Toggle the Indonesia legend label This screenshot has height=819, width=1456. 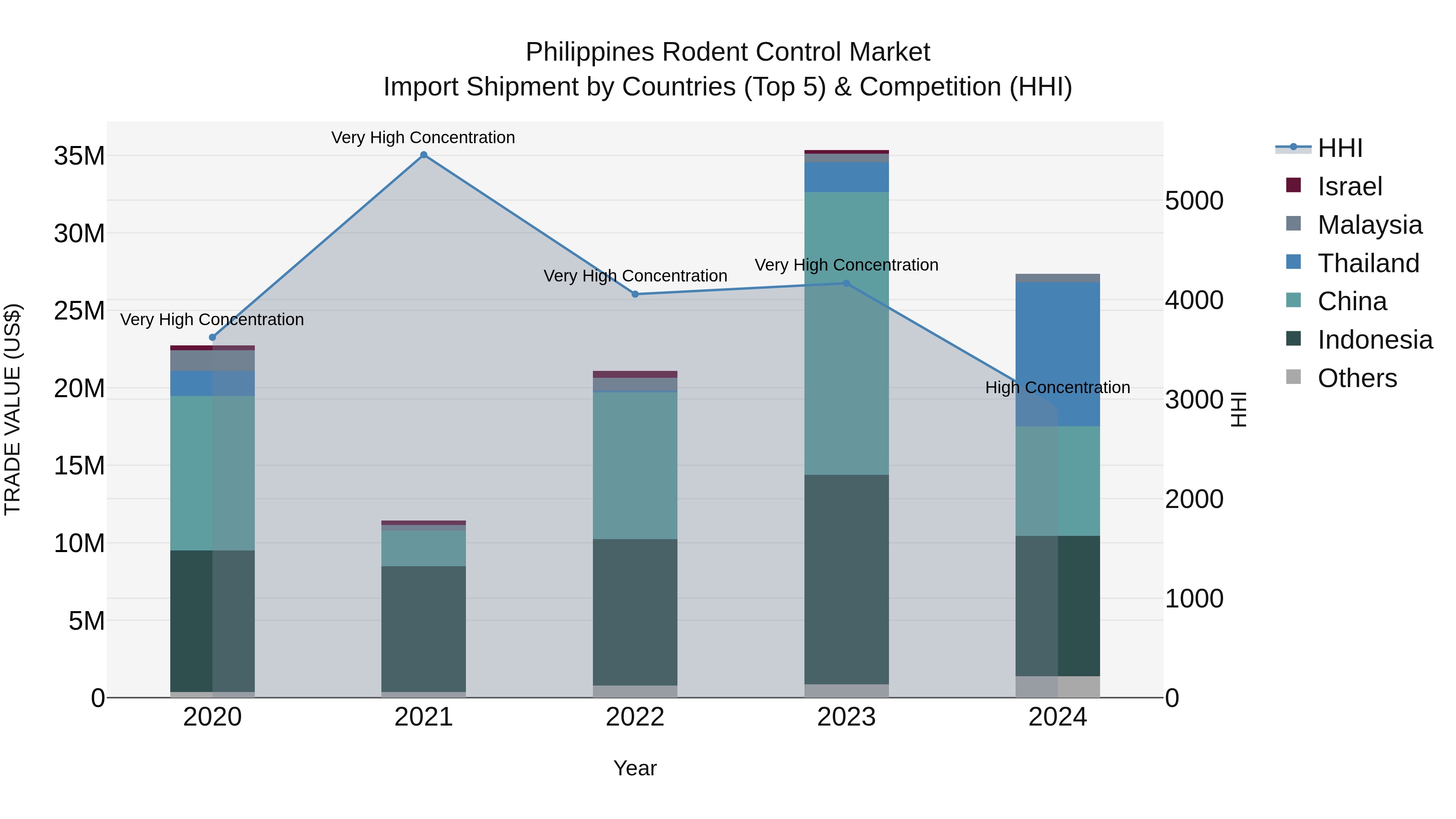[x=1375, y=340]
